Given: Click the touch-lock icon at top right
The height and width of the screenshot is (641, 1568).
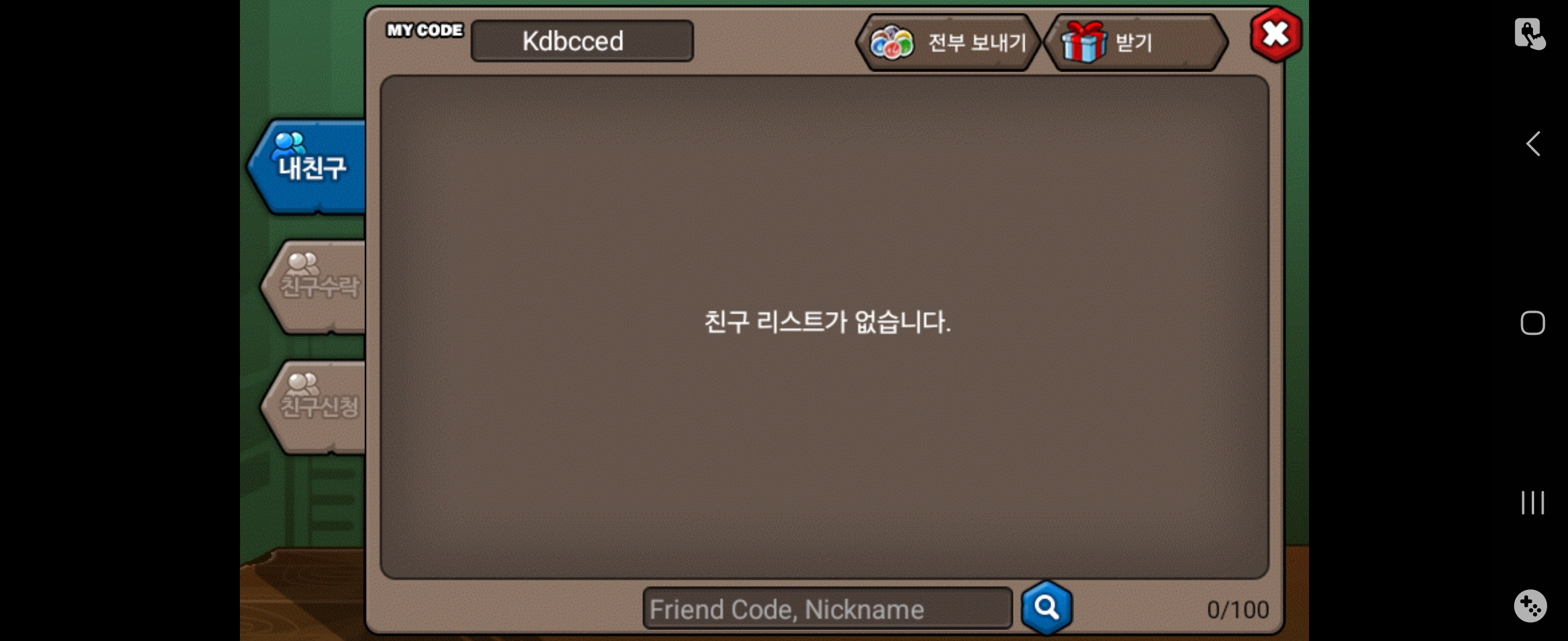Looking at the screenshot, I should (1529, 33).
